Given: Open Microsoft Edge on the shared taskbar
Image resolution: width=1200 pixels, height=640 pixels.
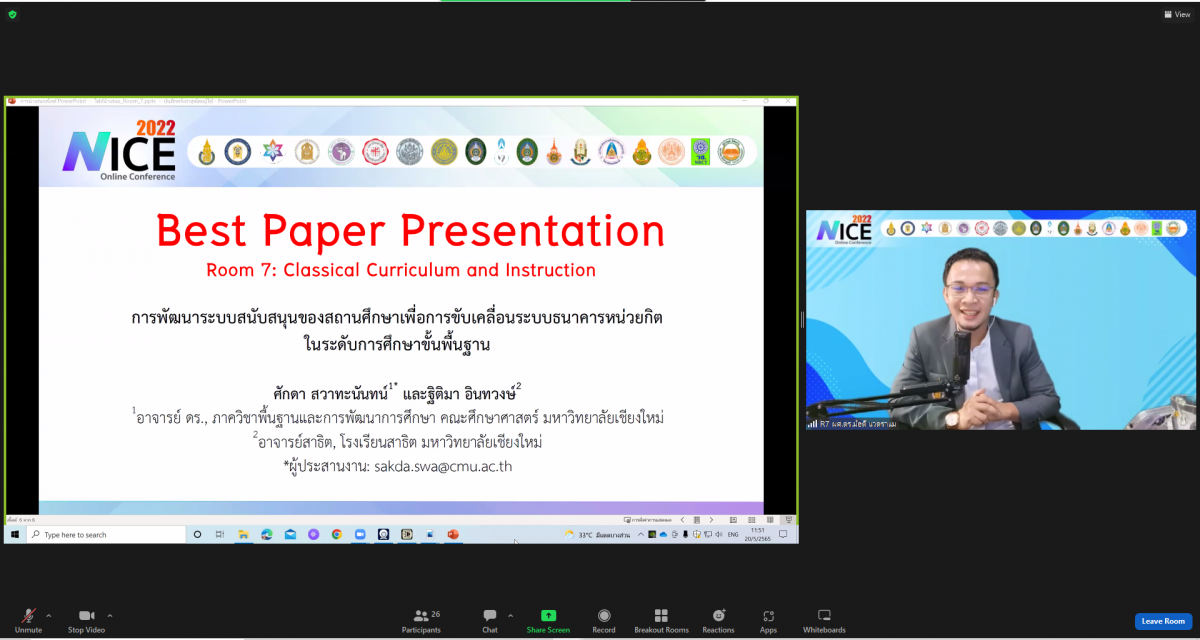Looking at the screenshot, I should (266, 535).
